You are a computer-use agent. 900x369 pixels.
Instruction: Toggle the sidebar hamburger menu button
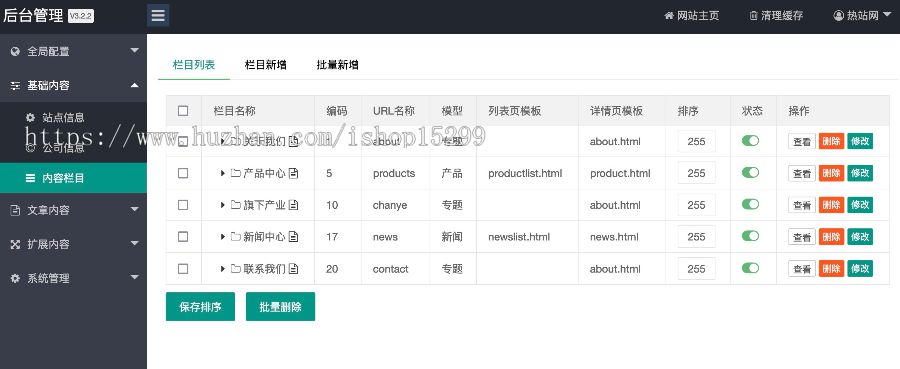[158, 15]
